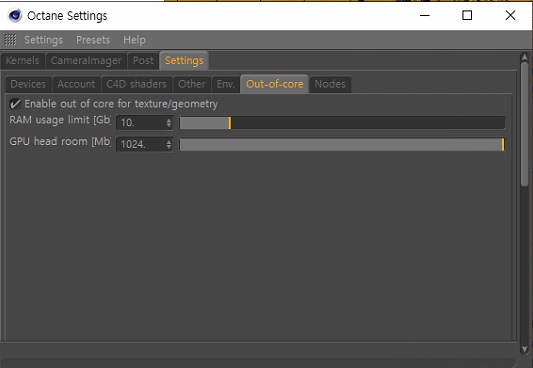The width and height of the screenshot is (533, 368).
Task: Click the Cinema 4D logo in title bar
Action: click(15, 16)
